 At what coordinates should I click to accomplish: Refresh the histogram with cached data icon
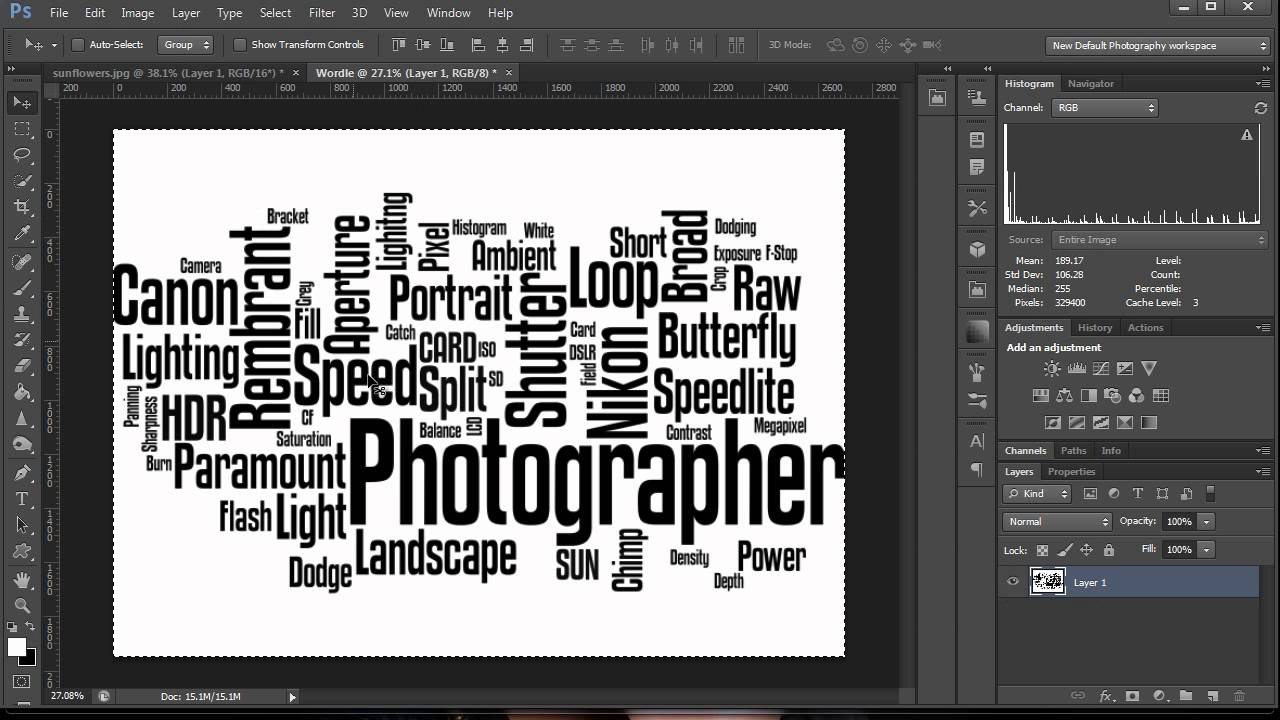tap(1260, 107)
